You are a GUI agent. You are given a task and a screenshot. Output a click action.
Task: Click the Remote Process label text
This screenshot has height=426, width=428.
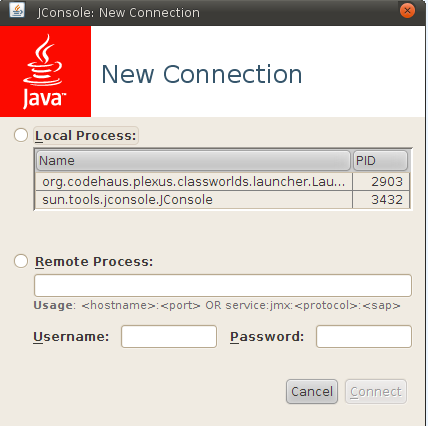94,262
